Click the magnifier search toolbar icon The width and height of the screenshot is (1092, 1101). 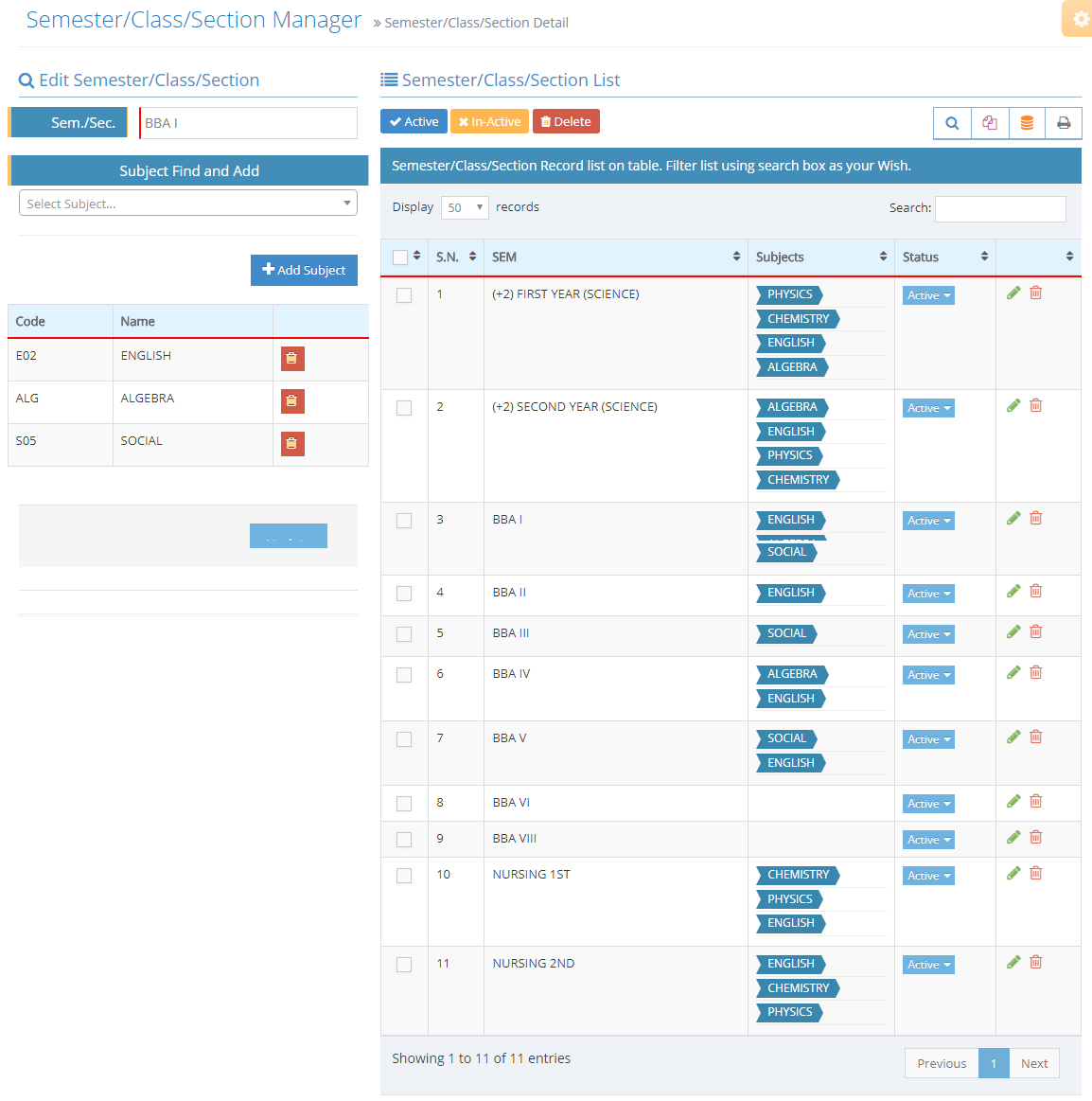click(x=952, y=123)
